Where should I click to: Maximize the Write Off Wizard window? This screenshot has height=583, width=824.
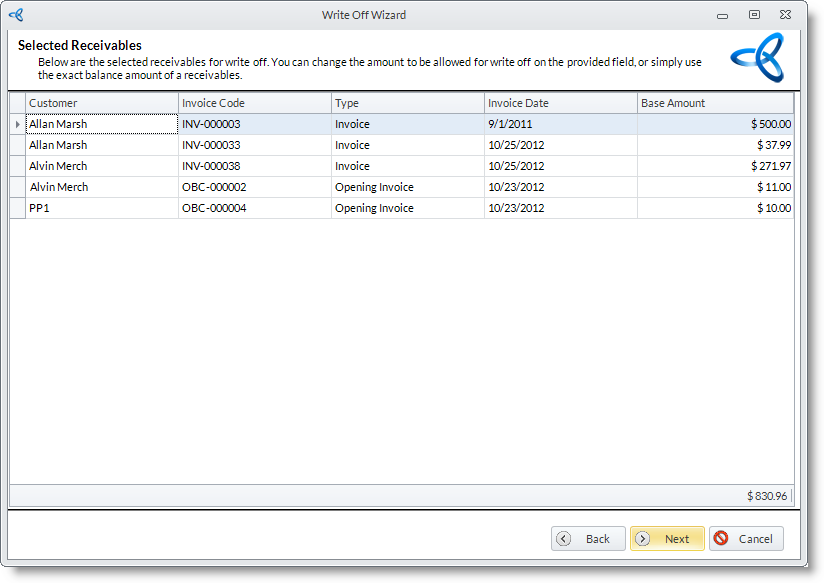754,15
